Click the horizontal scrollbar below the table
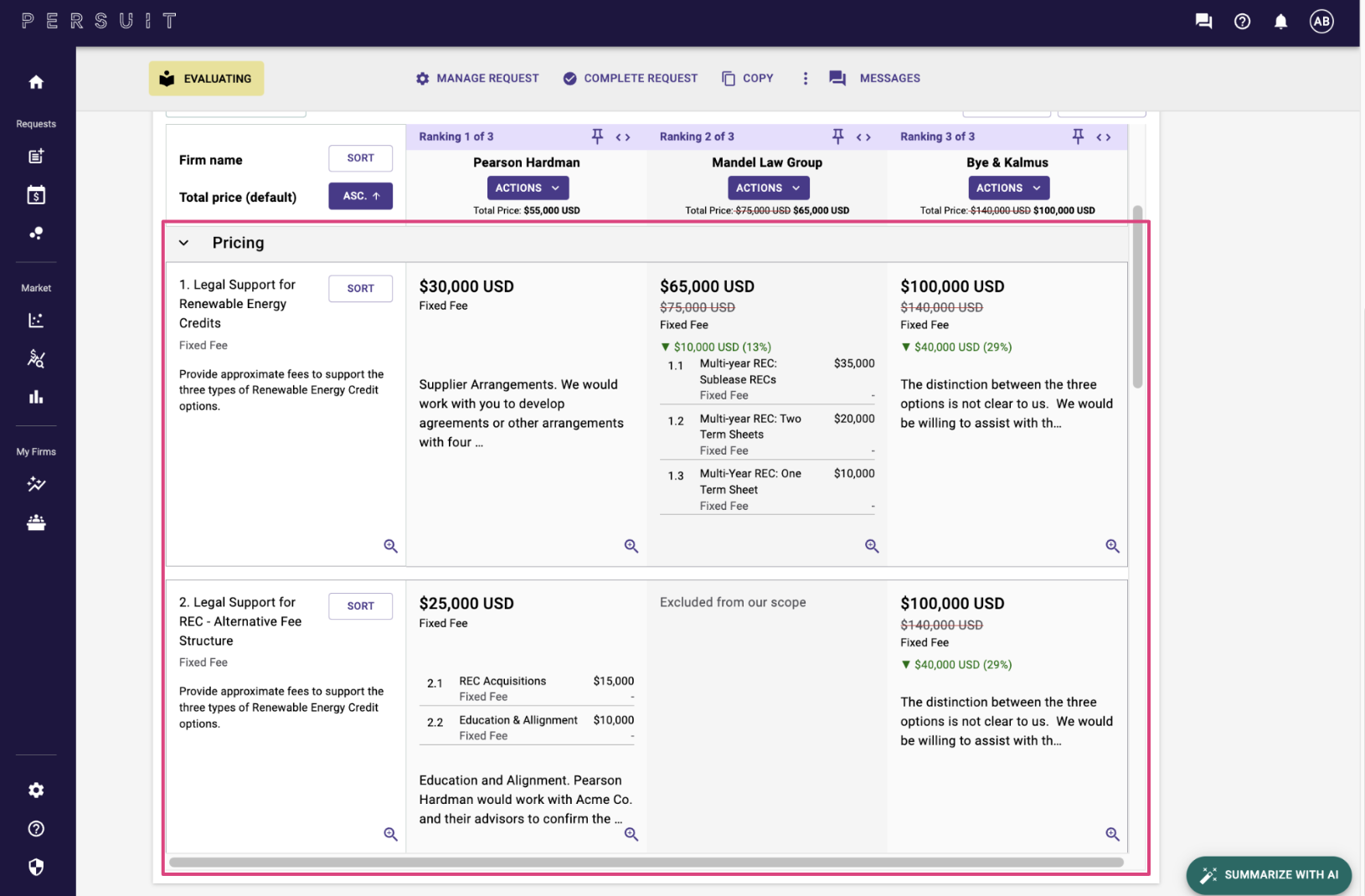Viewport: 1365px width, 896px height. point(646,863)
